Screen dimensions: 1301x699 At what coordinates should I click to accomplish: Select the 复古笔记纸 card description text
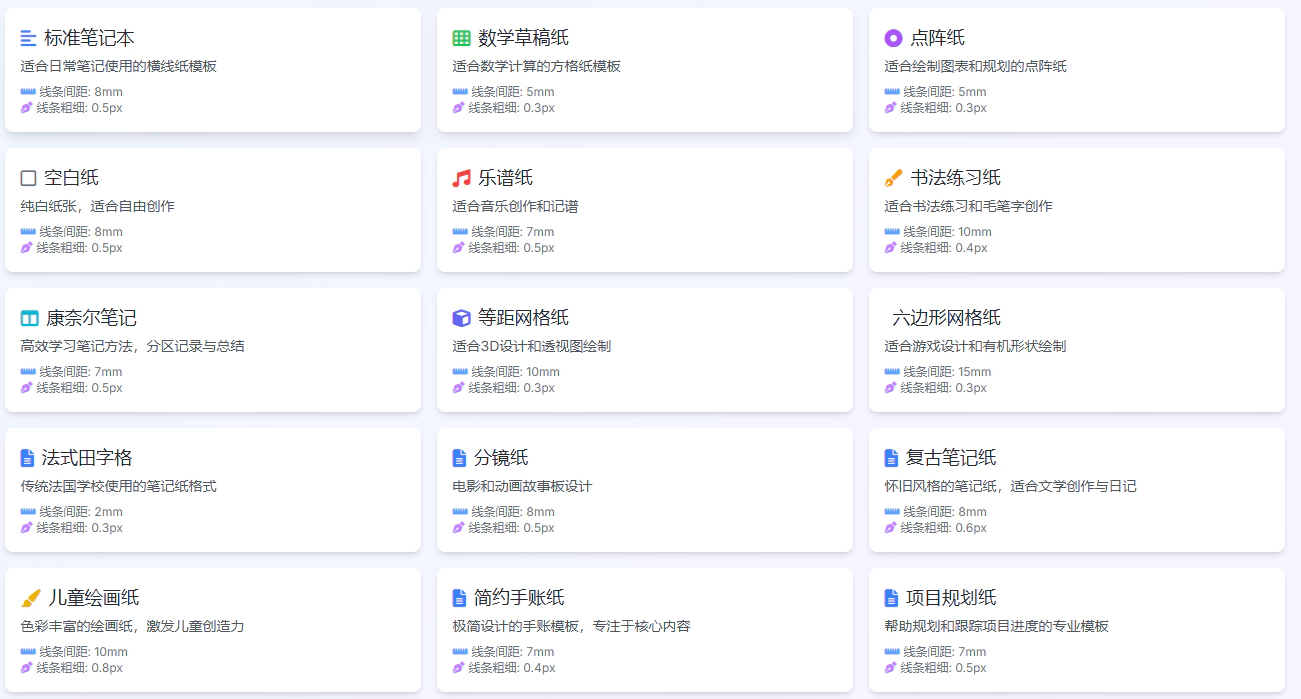(1010, 486)
